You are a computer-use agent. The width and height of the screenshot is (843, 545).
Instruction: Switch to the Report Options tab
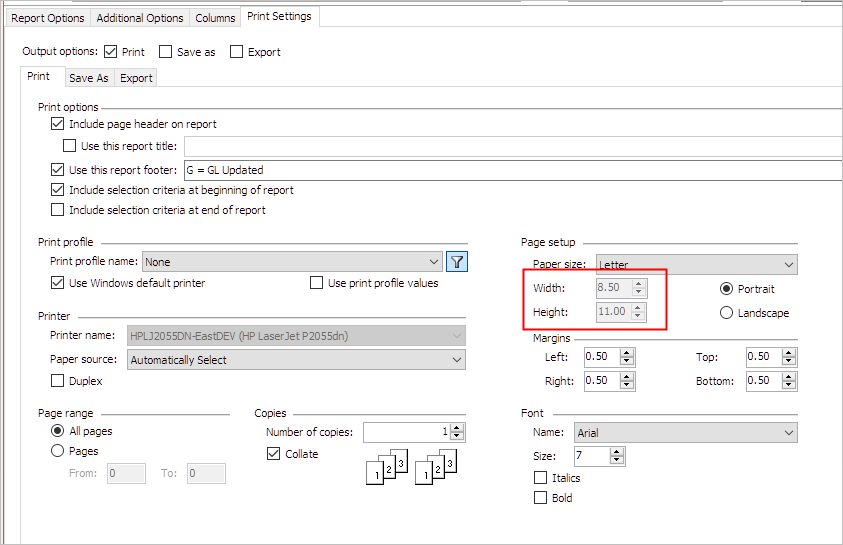[47, 18]
